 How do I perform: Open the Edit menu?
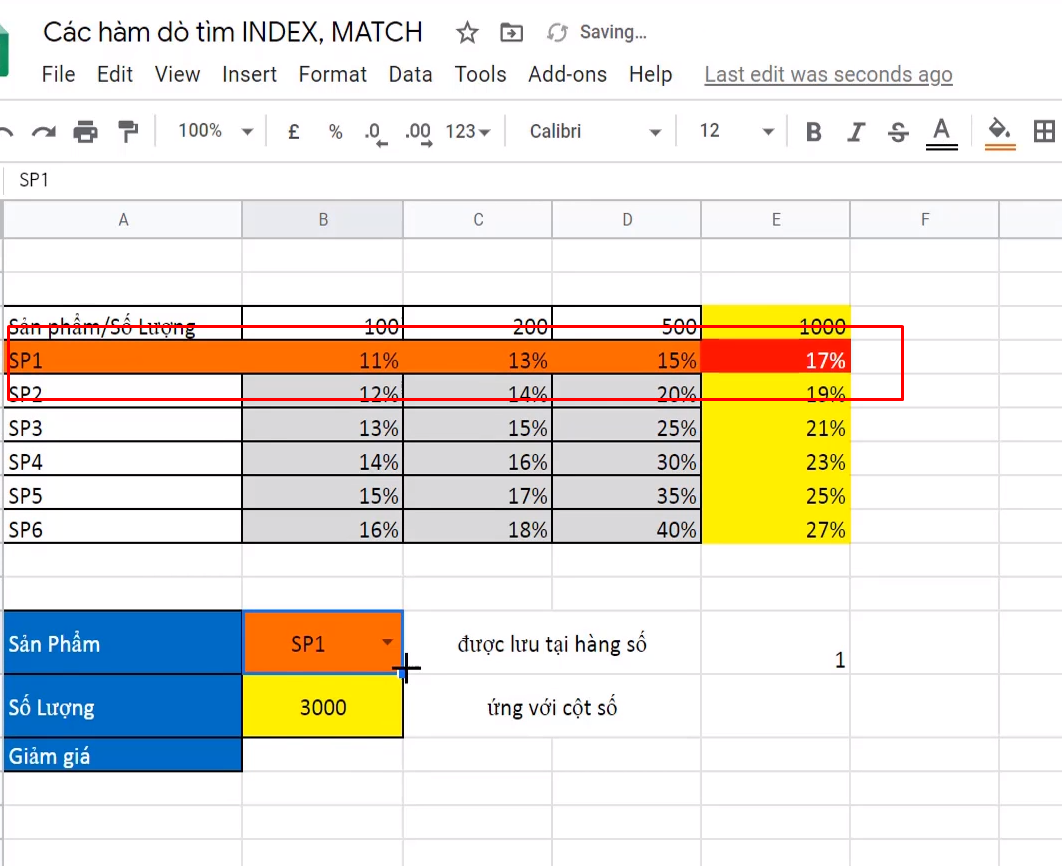click(114, 74)
